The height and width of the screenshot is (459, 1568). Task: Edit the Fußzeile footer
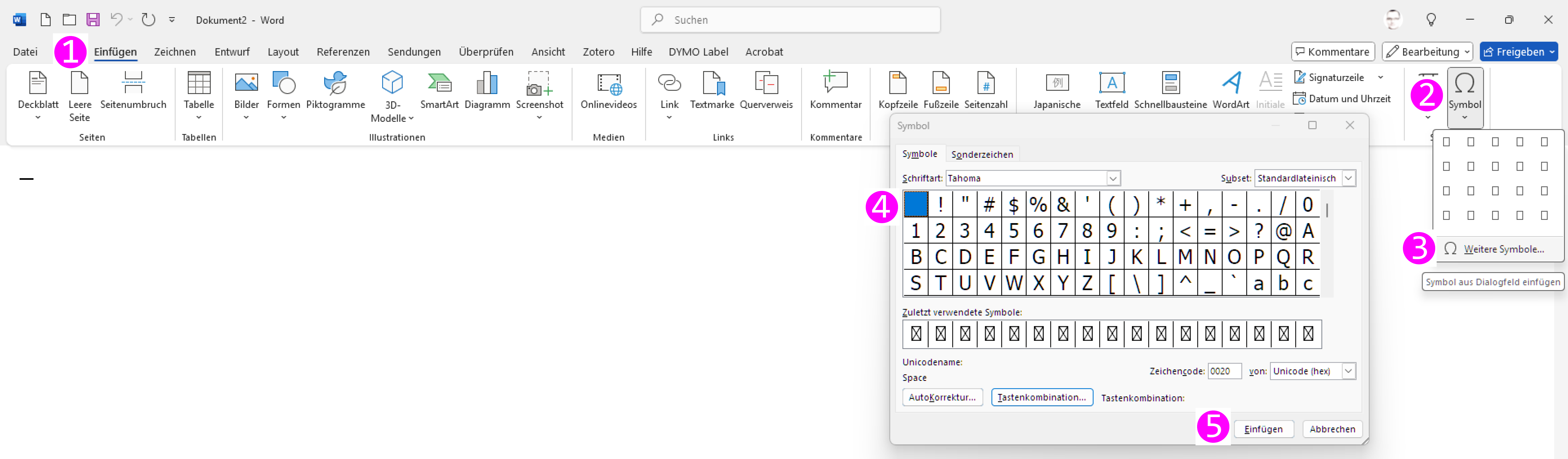[941, 90]
